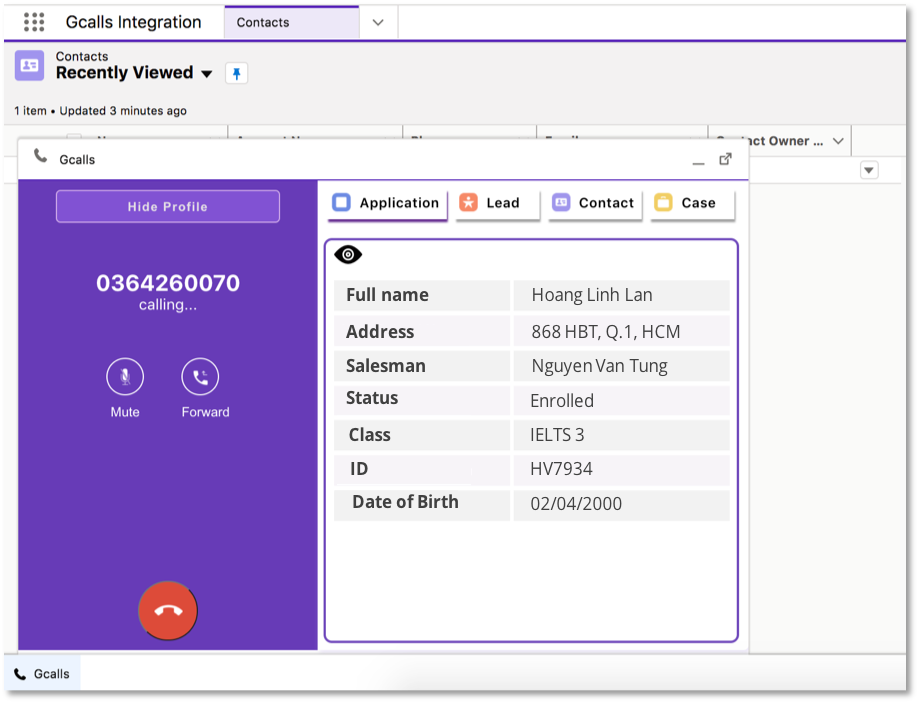This screenshot has width=918, height=702.
Task: Pin the Recently Viewed list view
Action: point(237,73)
